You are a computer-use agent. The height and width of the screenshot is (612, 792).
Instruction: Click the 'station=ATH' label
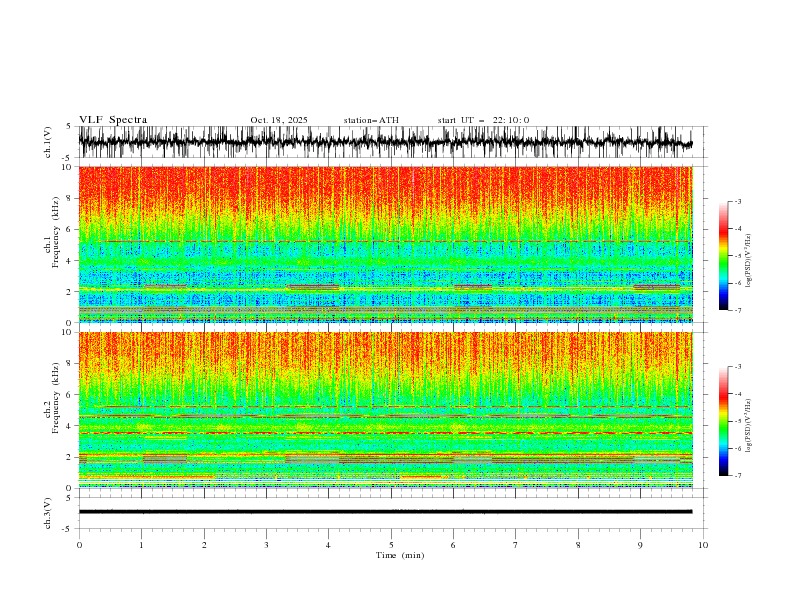coord(371,120)
